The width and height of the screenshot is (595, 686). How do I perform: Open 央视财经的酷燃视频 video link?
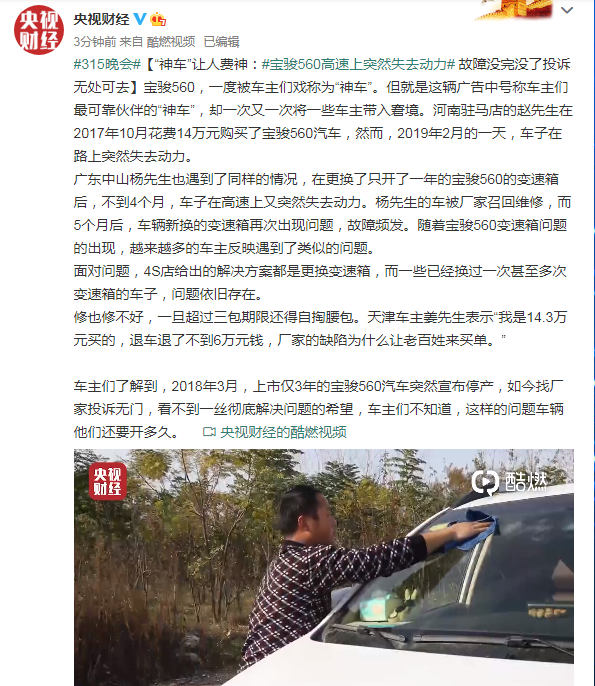coord(284,432)
